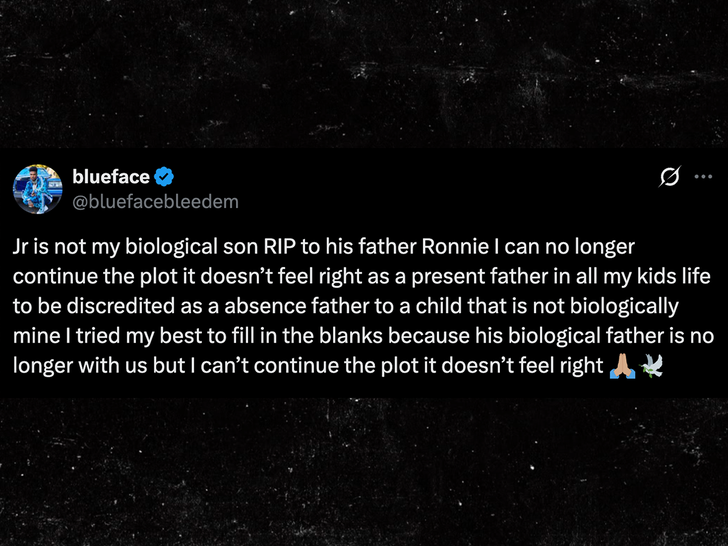Open the Grok explain-post icon
The image size is (728, 546).
tap(670, 177)
